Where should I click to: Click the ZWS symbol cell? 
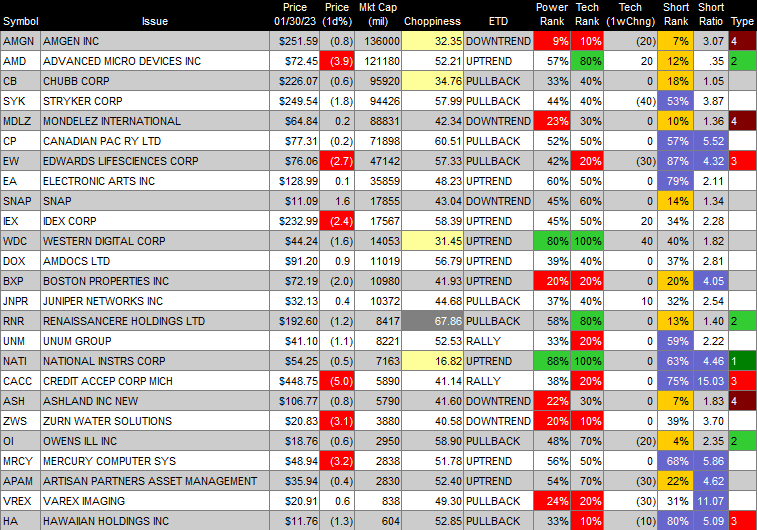coord(20,422)
